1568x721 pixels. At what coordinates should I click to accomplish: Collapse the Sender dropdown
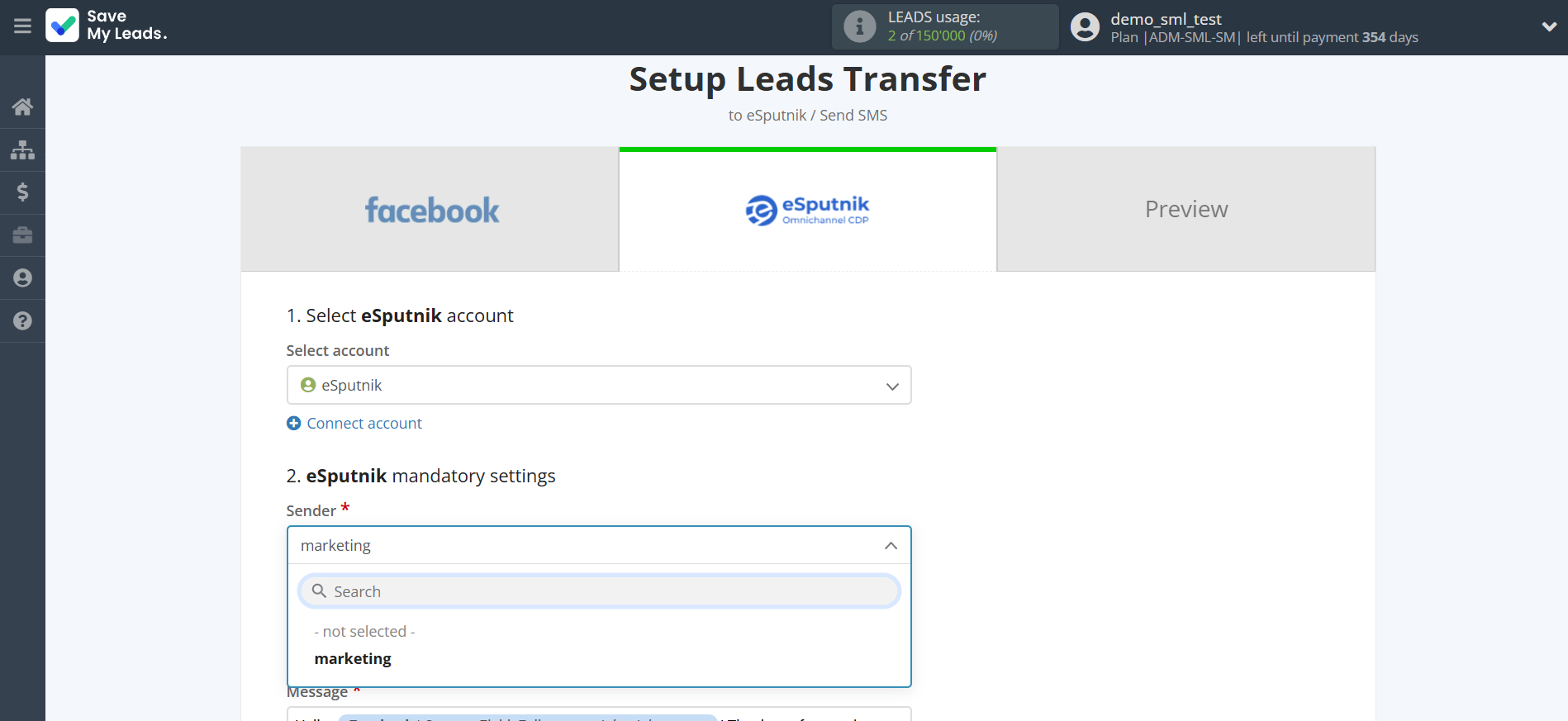tap(891, 546)
